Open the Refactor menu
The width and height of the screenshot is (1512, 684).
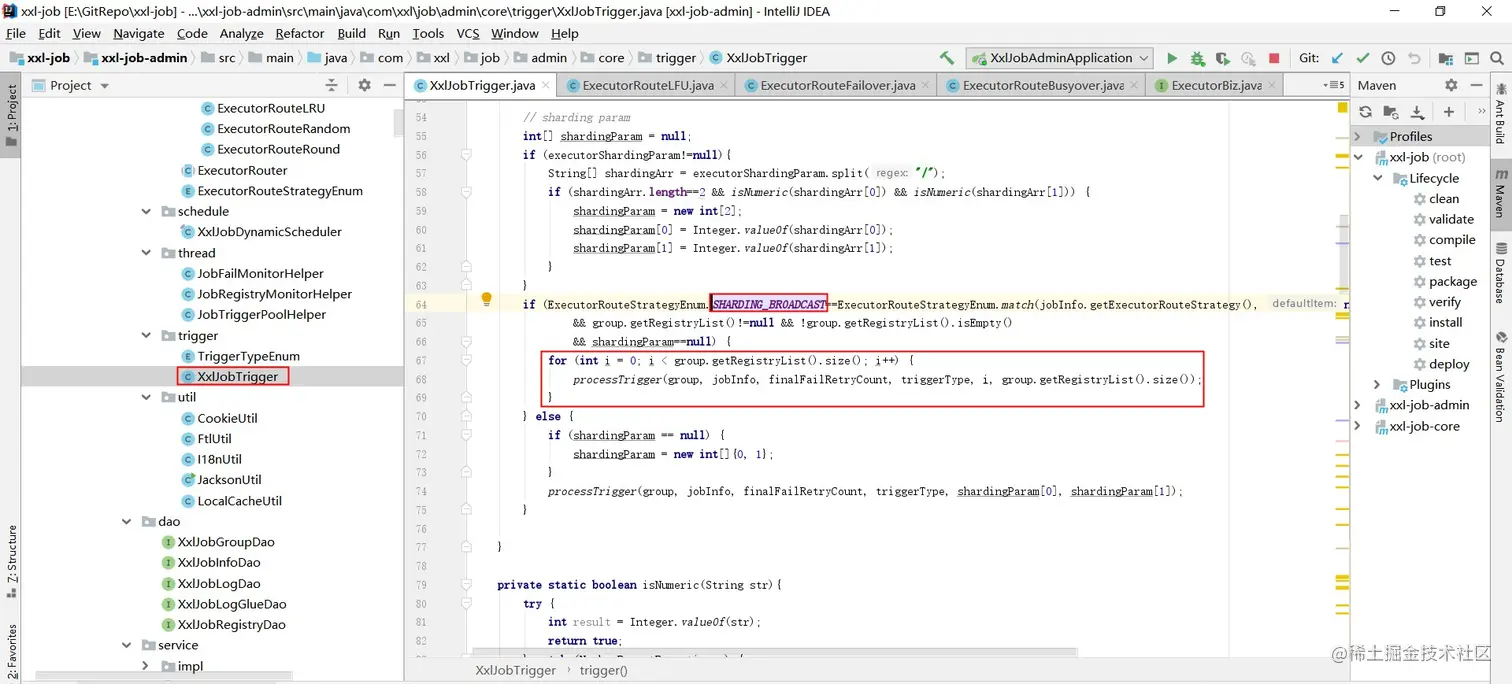tap(300, 33)
